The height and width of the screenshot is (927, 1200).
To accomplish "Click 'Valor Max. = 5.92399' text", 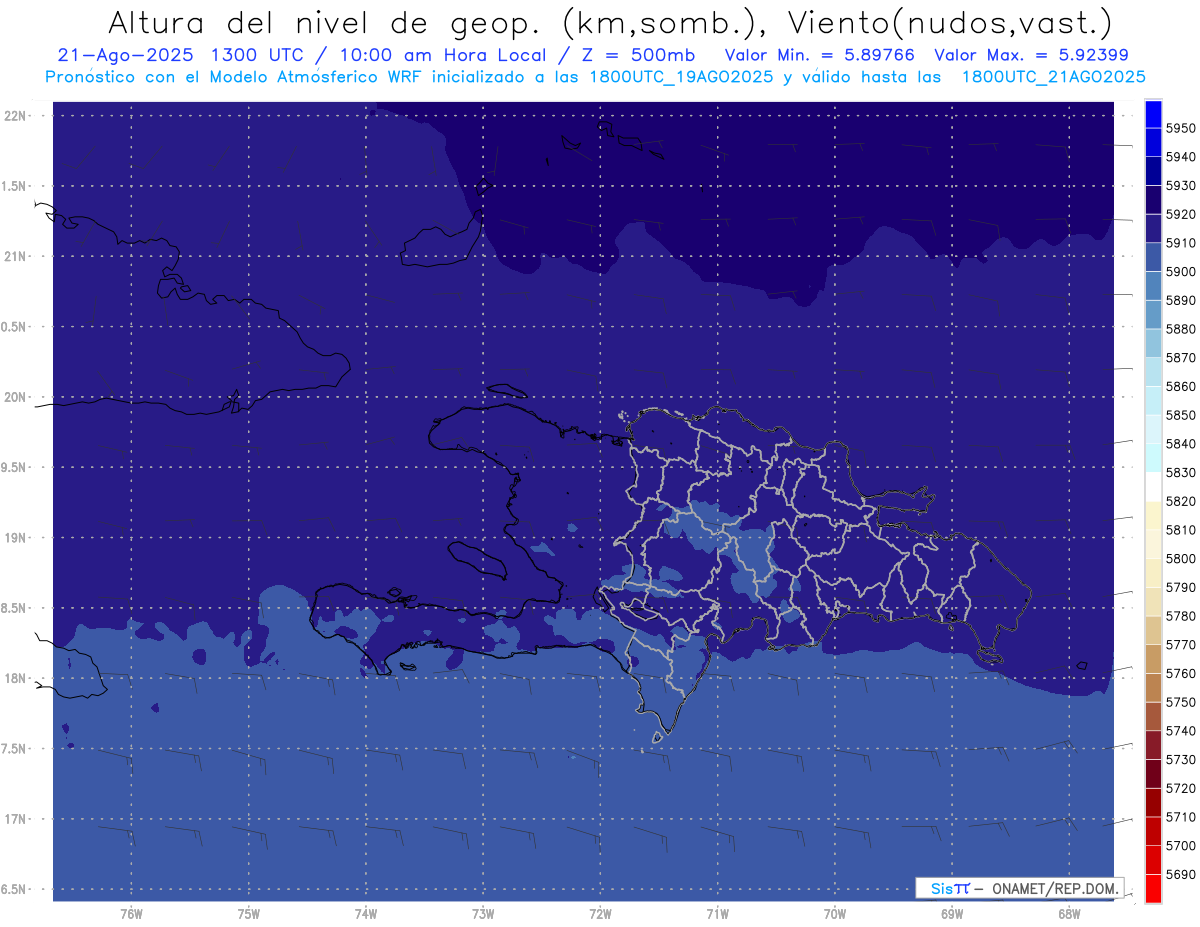I will pyautogui.click(x=1031, y=55).
